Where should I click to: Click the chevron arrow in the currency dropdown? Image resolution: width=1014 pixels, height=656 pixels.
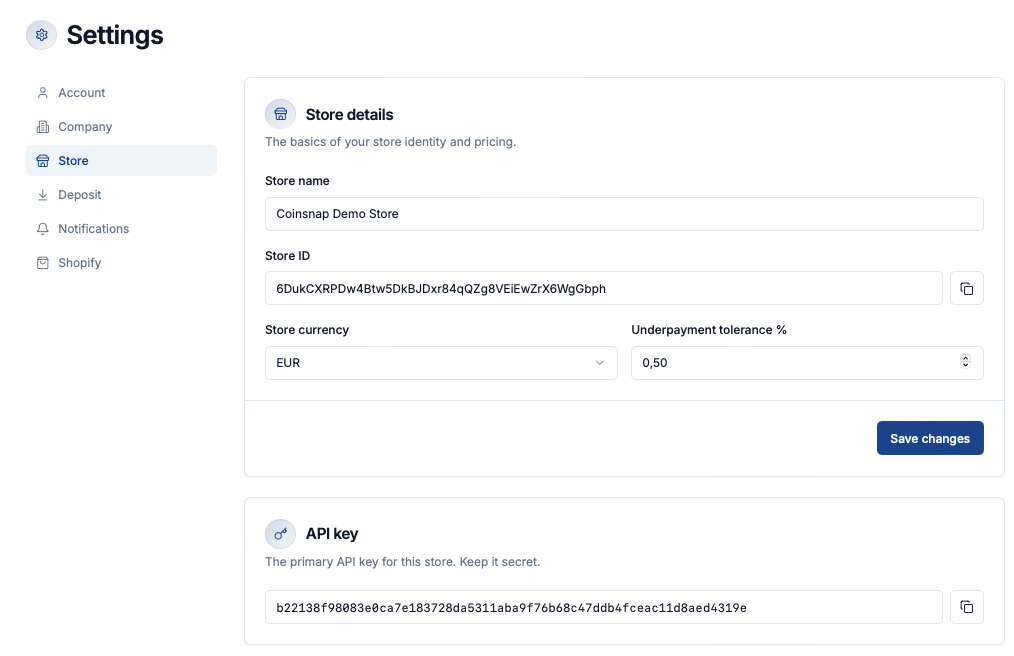coord(599,363)
